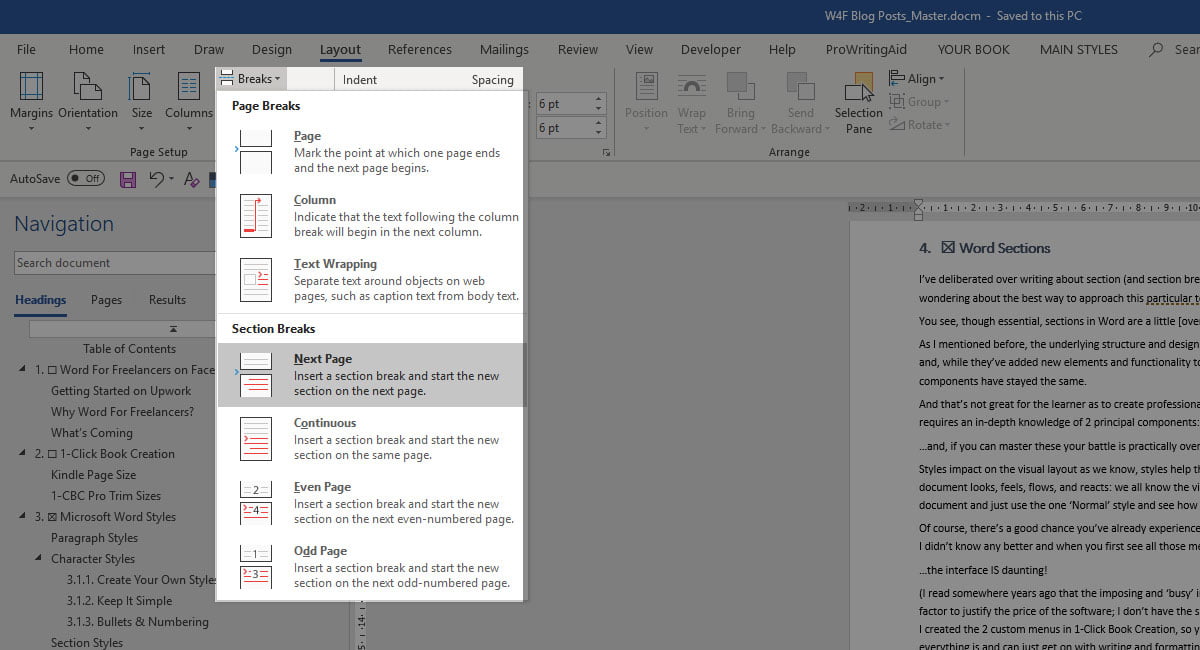
Task: Open the Group dropdown
Action: (919, 102)
